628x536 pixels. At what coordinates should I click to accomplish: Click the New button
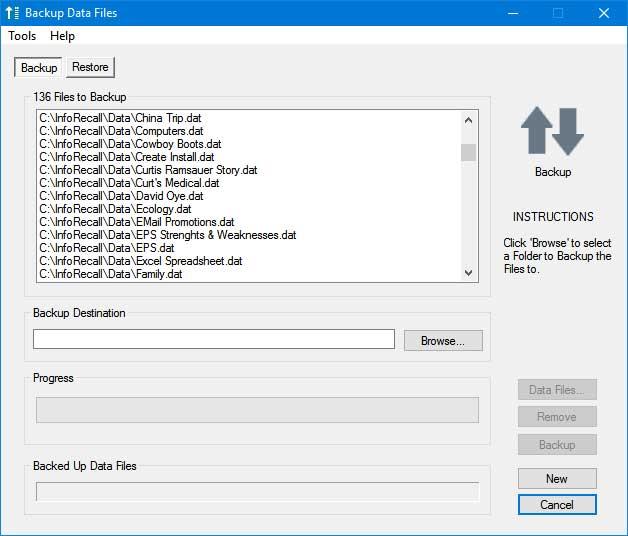pos(557,478)
